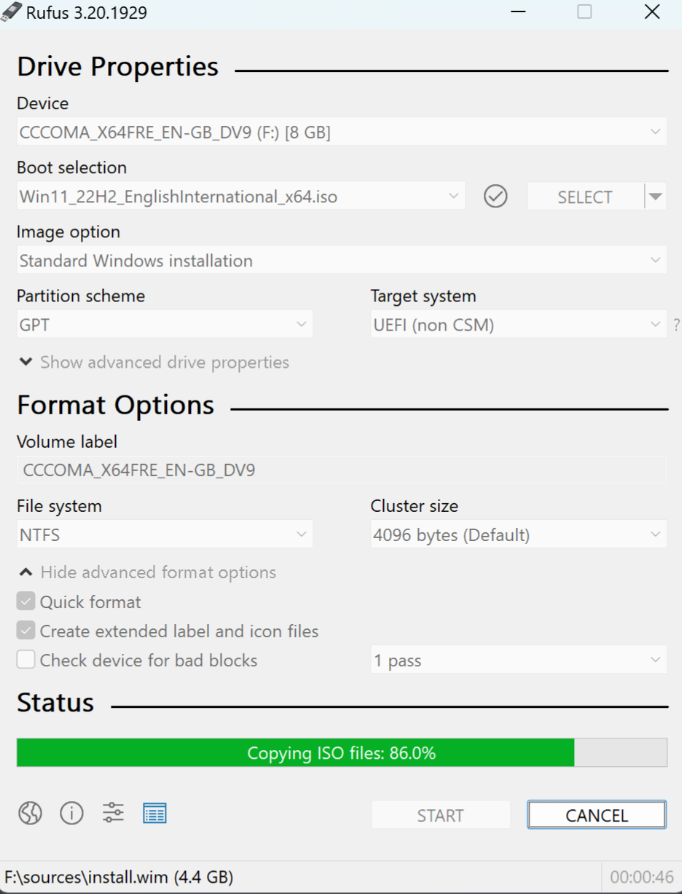Expand the Partition scheme dropdown

click(164, 325)
